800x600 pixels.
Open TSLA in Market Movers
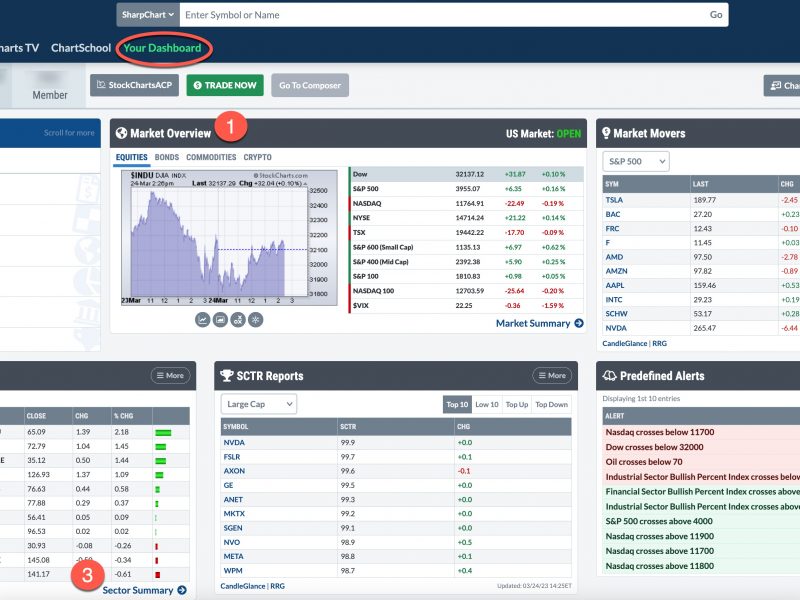(x=614, y=200)
